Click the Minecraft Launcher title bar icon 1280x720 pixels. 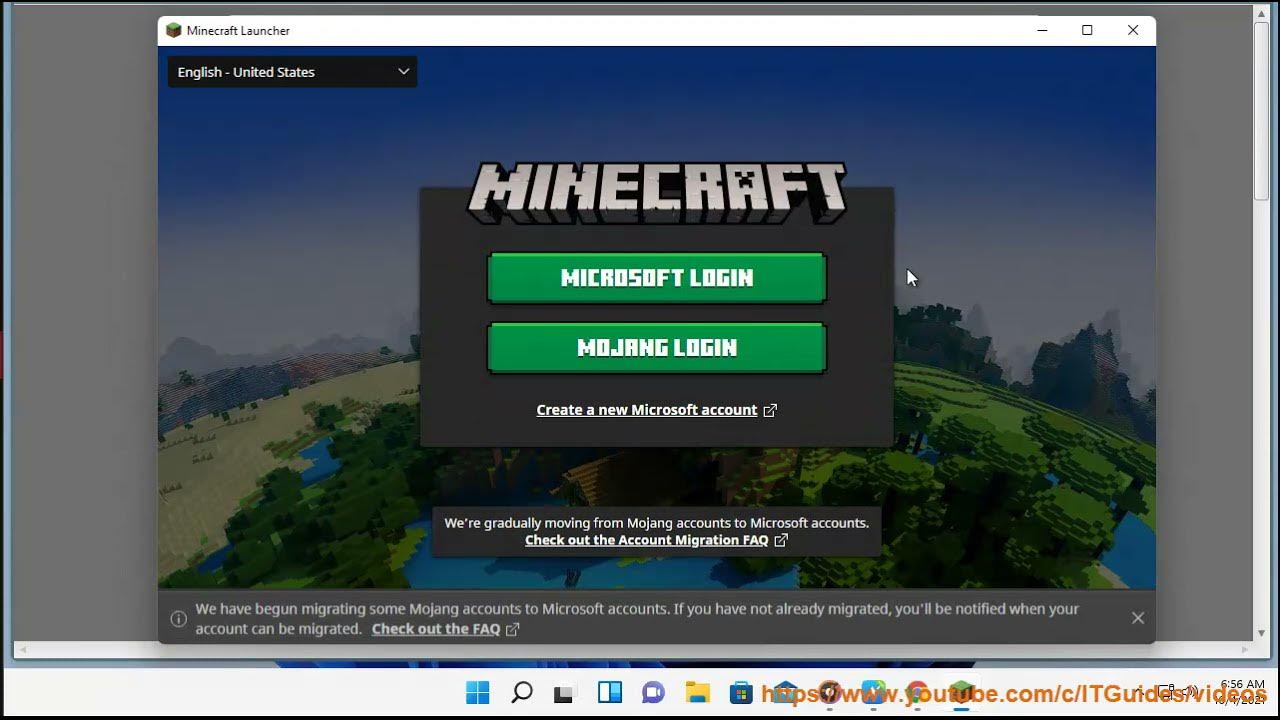pos(174,30)
